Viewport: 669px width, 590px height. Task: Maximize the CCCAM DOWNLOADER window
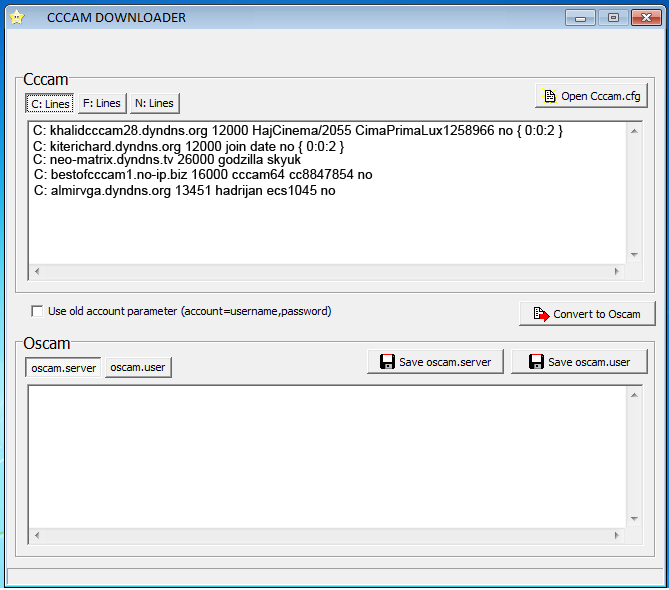(614, 18)
